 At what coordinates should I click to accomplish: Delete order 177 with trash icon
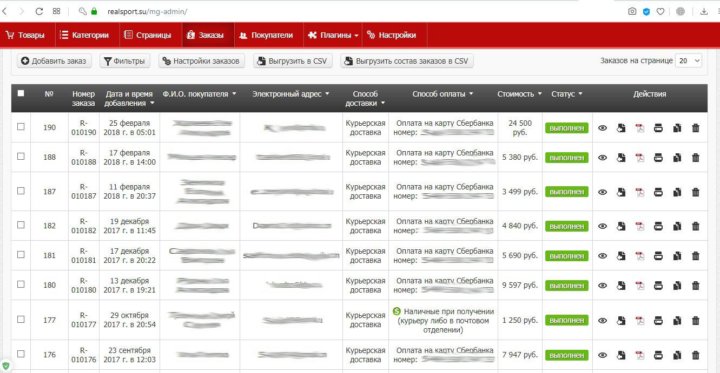(696, 320)
